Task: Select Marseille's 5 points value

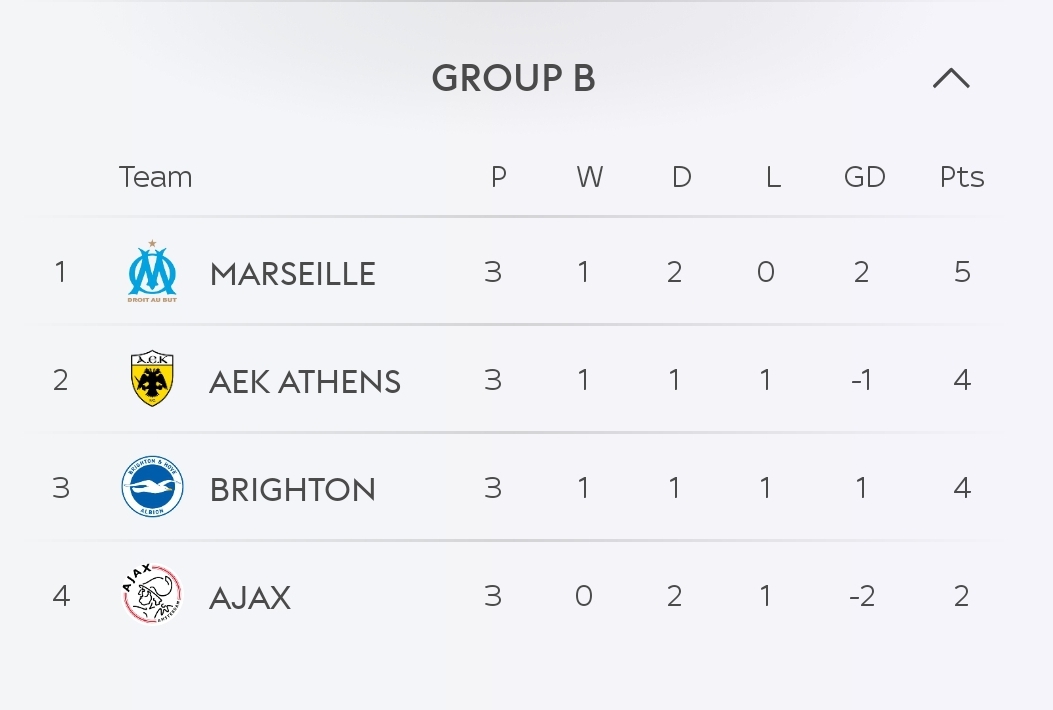Action: click(962, 271)
